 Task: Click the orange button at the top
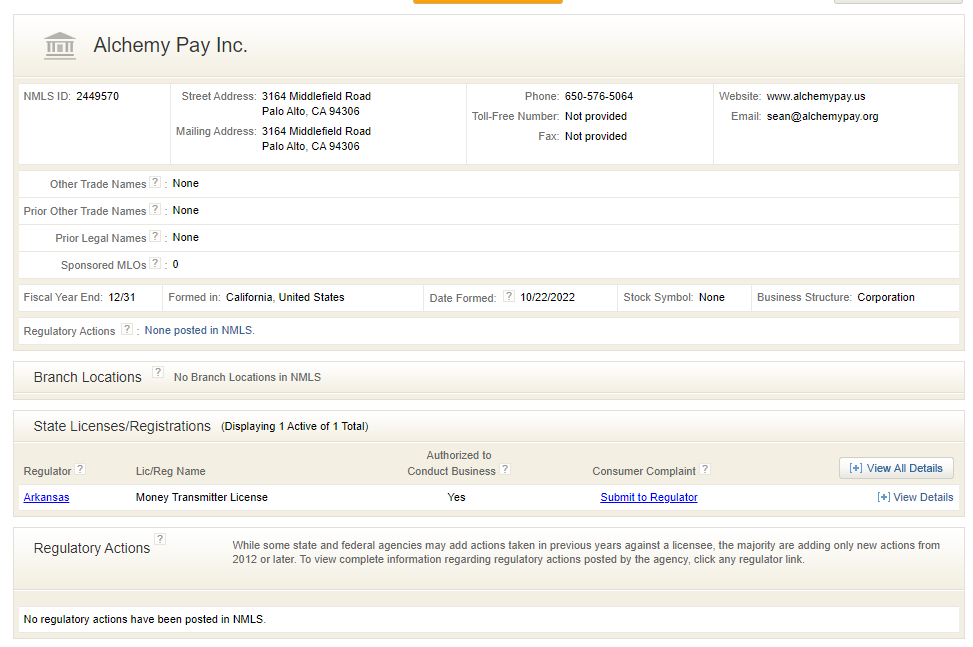click(487, 2)
